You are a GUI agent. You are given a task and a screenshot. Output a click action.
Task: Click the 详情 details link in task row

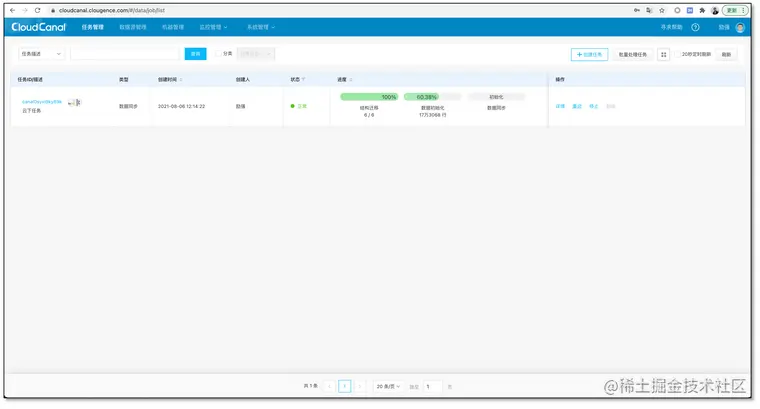click(560, 107)
